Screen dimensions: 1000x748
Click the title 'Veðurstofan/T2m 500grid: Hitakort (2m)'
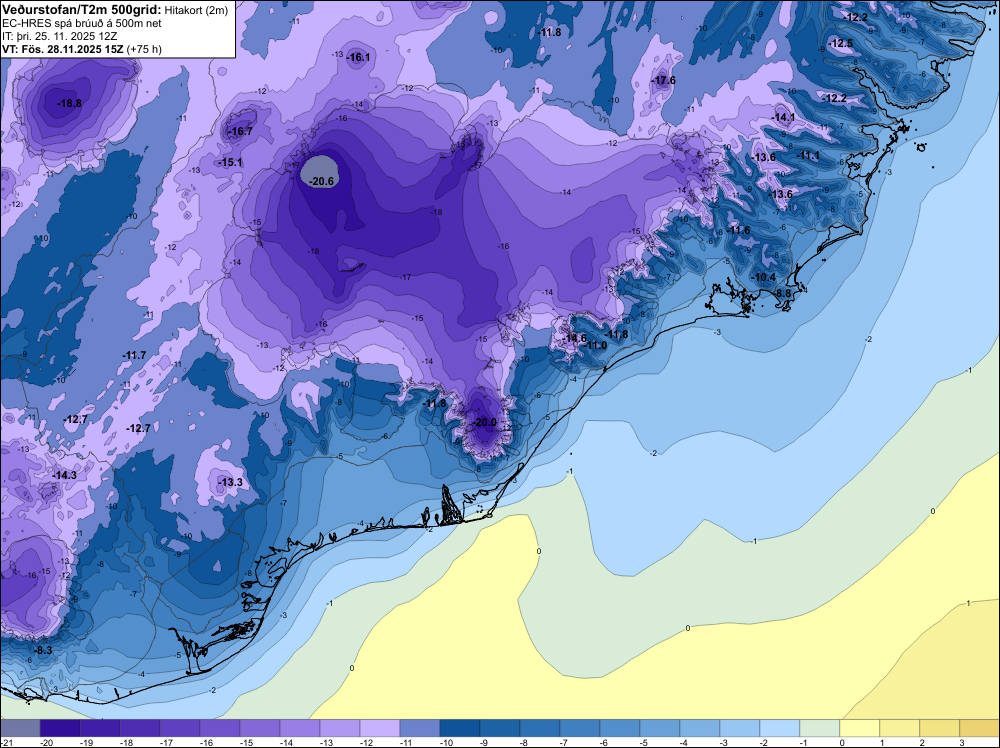pyautogui.click(x=115, y=10)
